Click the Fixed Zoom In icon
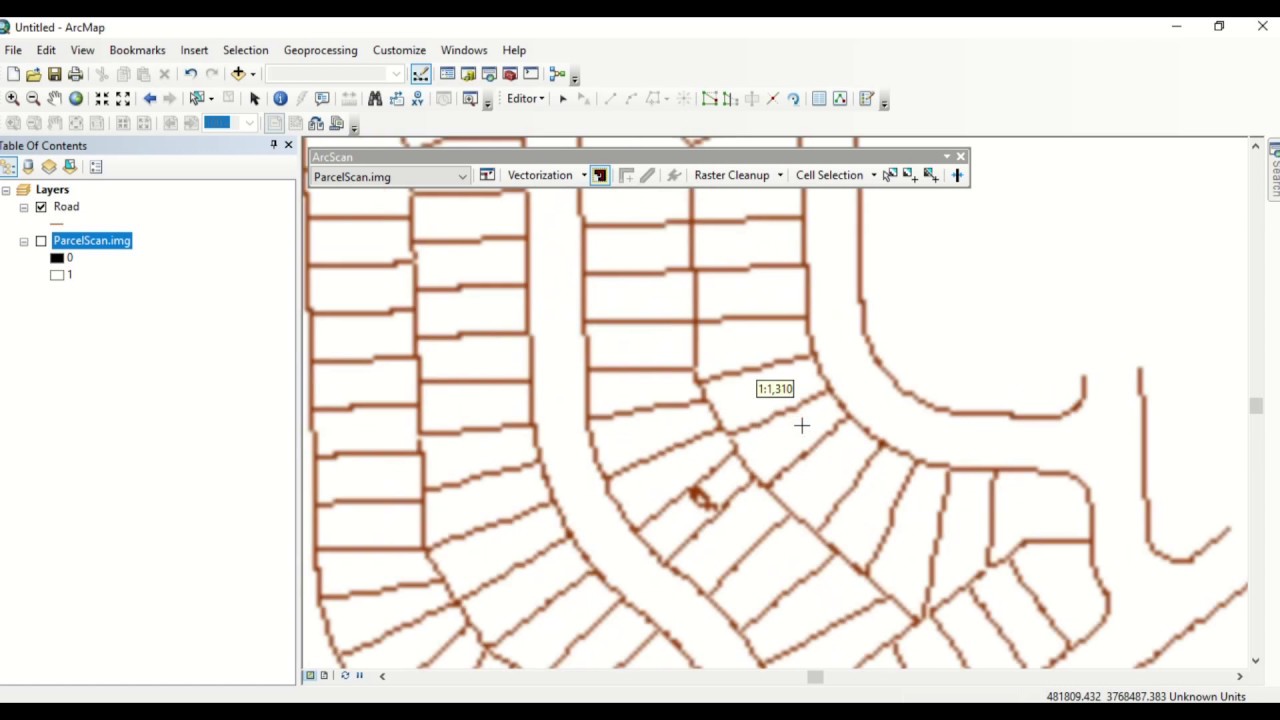The height and width of the screenshot is (720, 1280). click(102, 98)
